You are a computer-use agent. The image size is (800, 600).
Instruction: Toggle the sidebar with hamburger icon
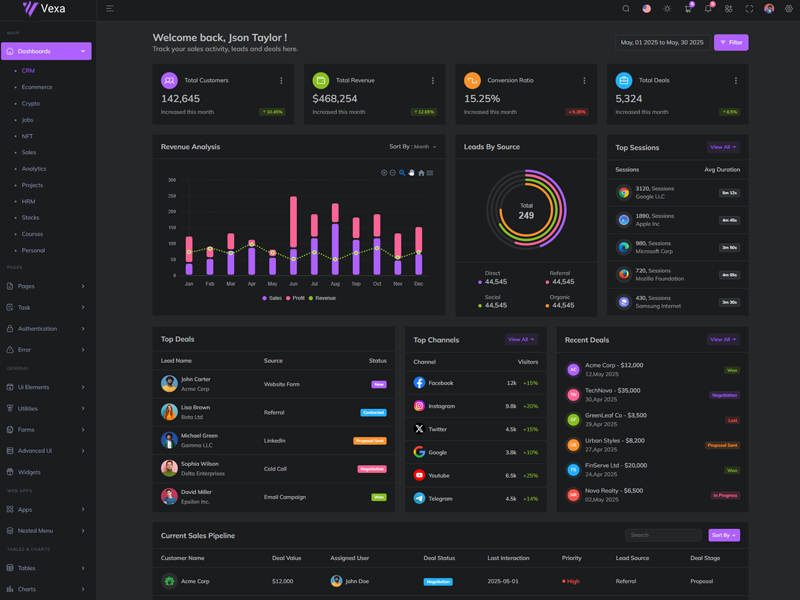(x=110, y=9)
